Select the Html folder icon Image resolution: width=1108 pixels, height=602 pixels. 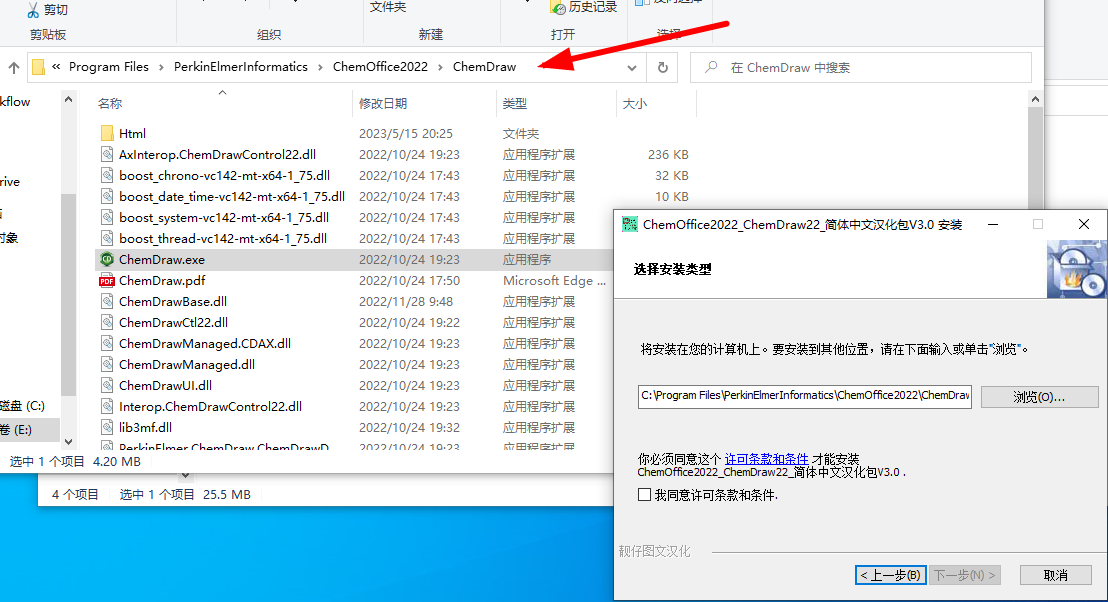[107, 133]
